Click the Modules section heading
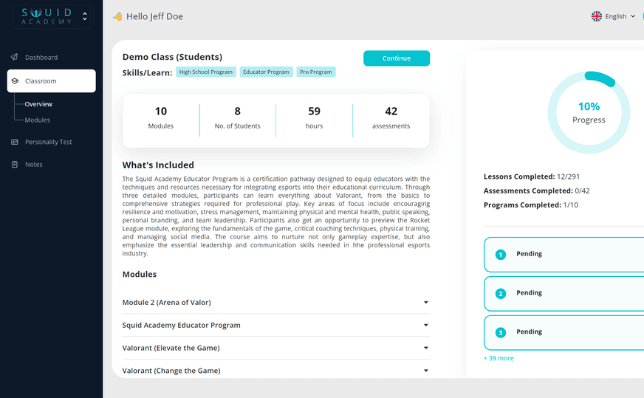The height and width of the screenshot is (398, 644). pos(139,274)
